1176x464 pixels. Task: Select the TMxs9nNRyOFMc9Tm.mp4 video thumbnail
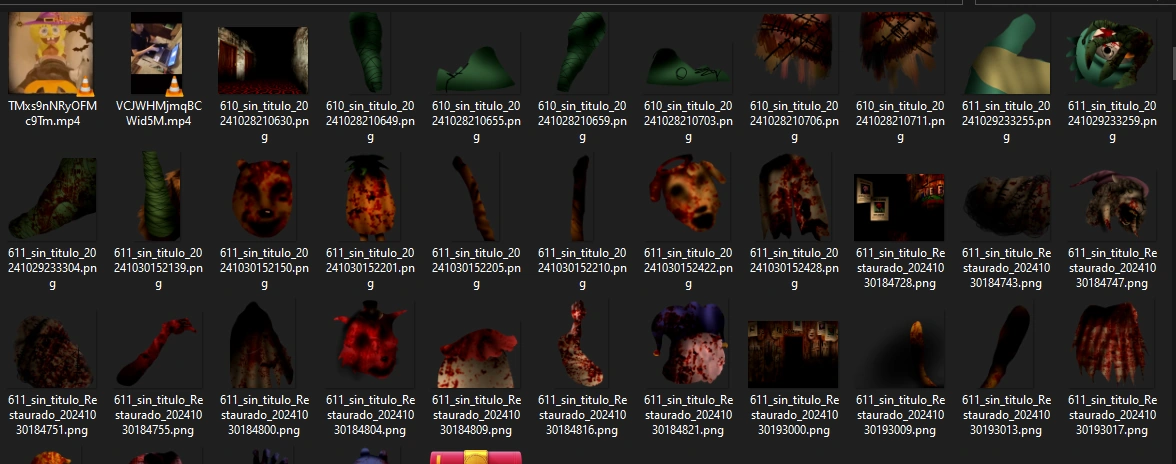52,53
